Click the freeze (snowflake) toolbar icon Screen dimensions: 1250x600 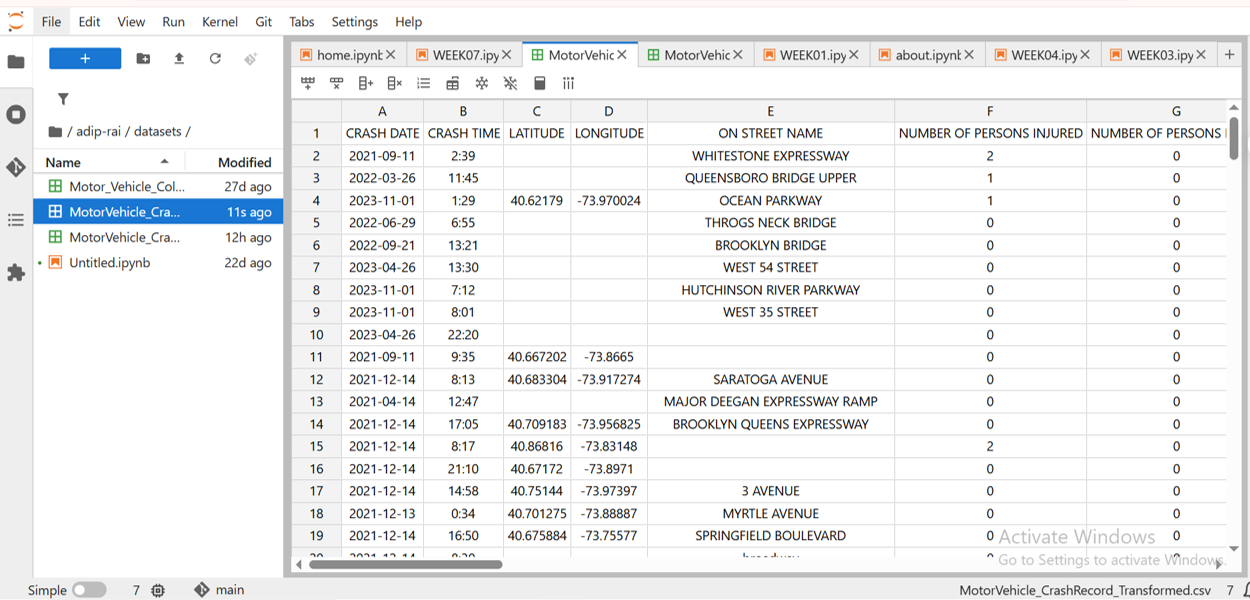point(482,83)
